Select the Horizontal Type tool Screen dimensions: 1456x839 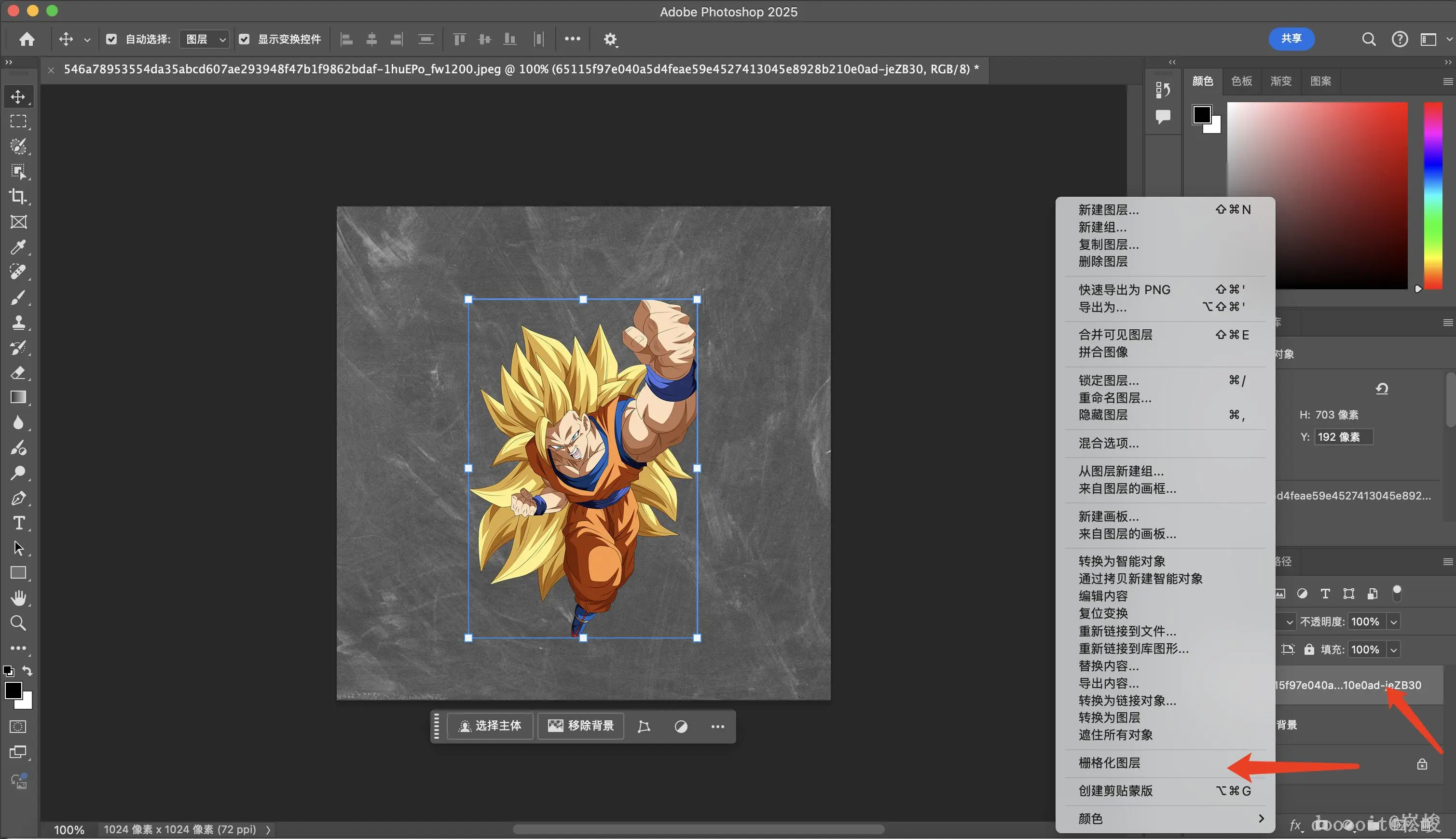click(x=18, y=523)
